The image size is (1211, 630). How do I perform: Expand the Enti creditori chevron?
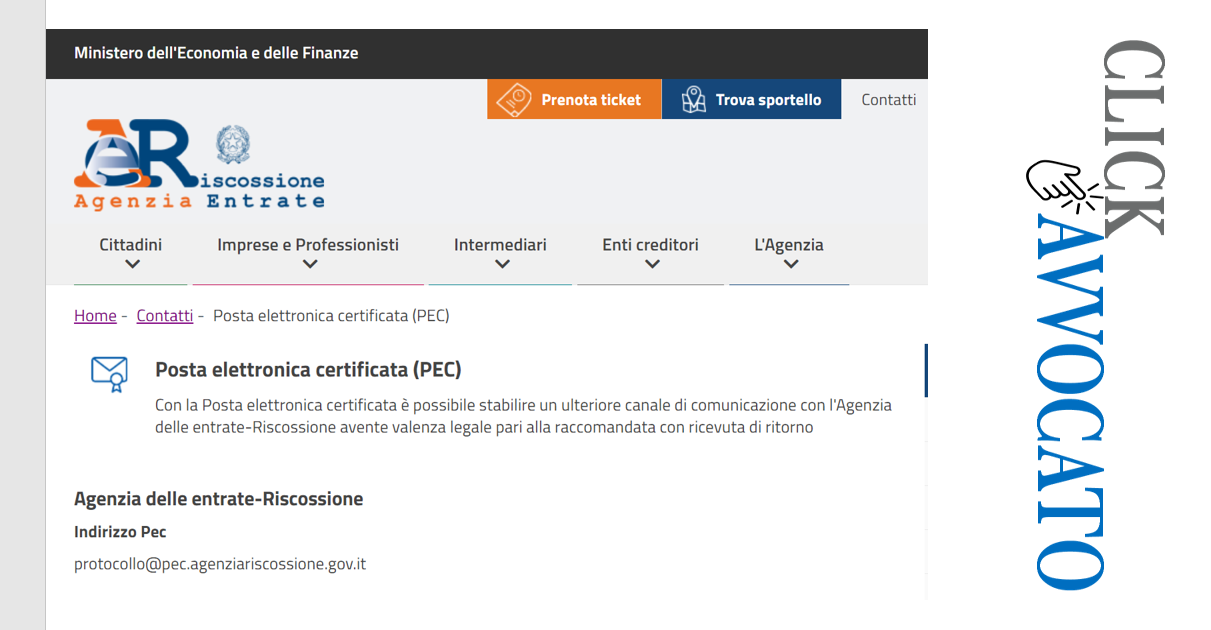pyautogui.click(x=652, y=265)
